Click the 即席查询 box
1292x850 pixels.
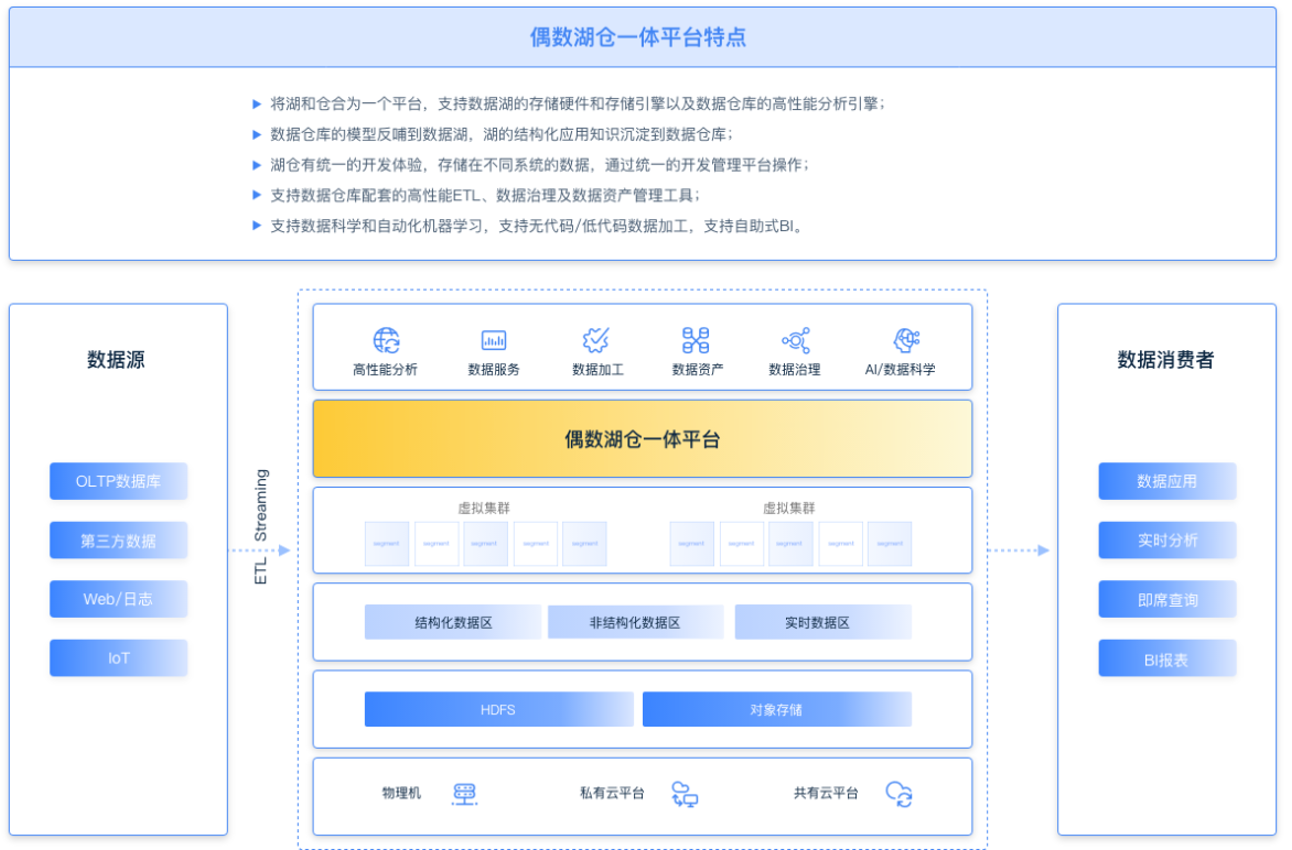point(1167,599)
